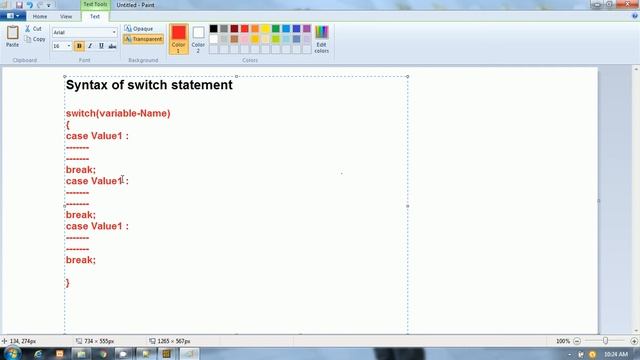Click vertical scrollbar down arrow
The width and height of the screenshot is (640, 360).
pyautogui.click(x=636, y=331)
